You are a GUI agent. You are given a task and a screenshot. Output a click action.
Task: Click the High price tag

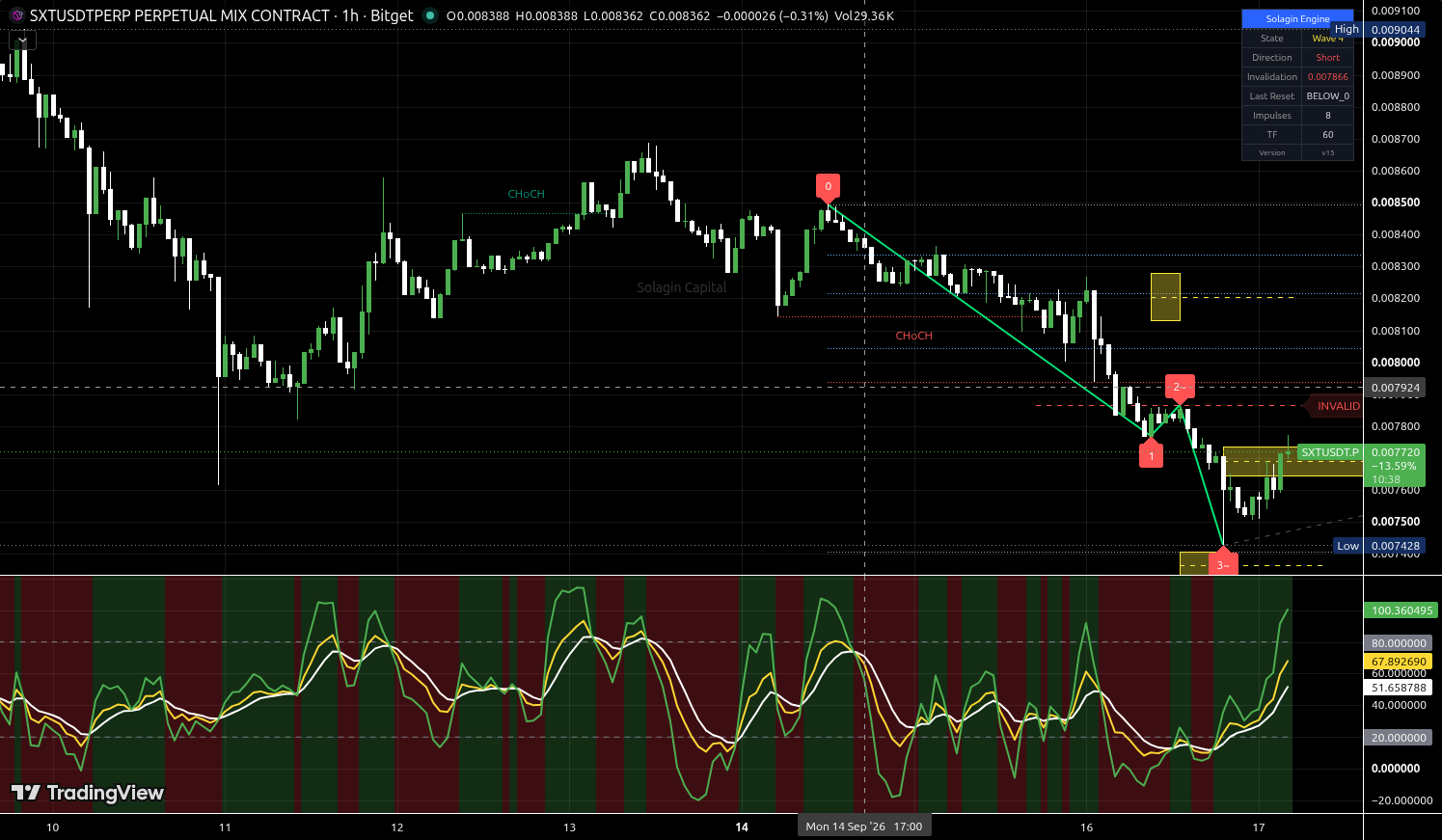[x=1347, y=30]
